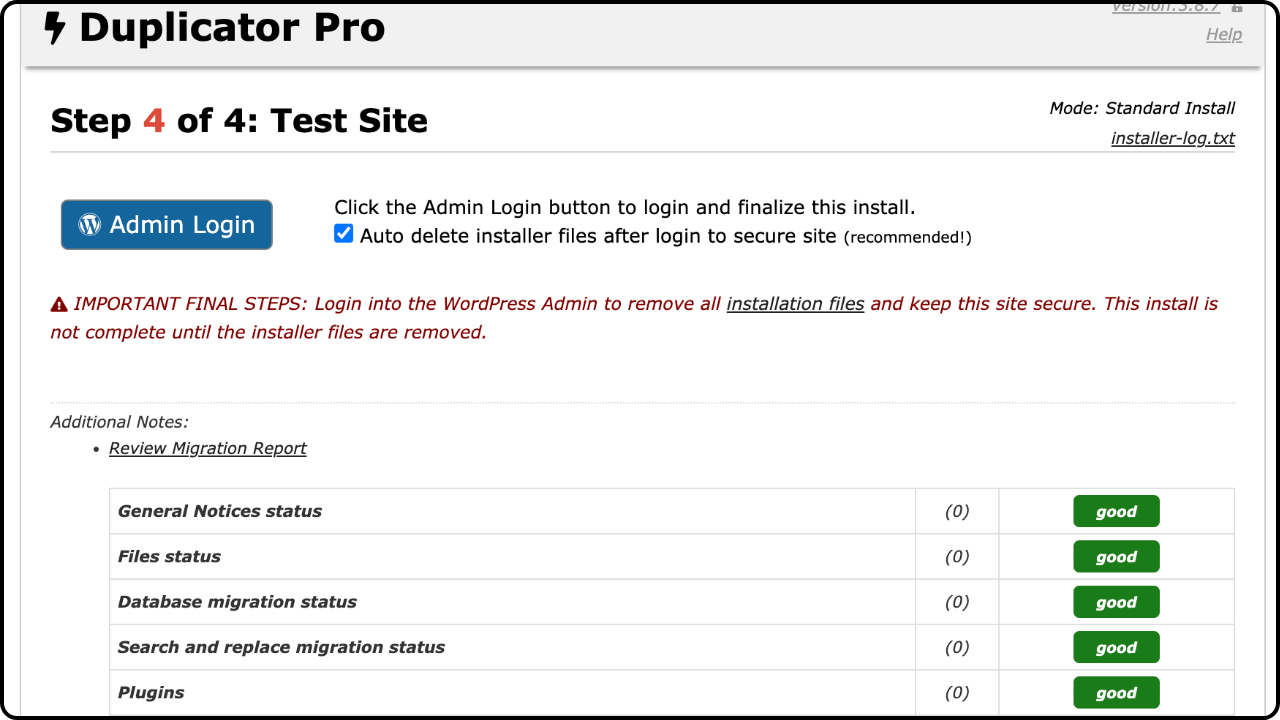This screenshot has width=1280, height=720.
Task: Click the good badge for Database migration
Action: click(1116, 602)
